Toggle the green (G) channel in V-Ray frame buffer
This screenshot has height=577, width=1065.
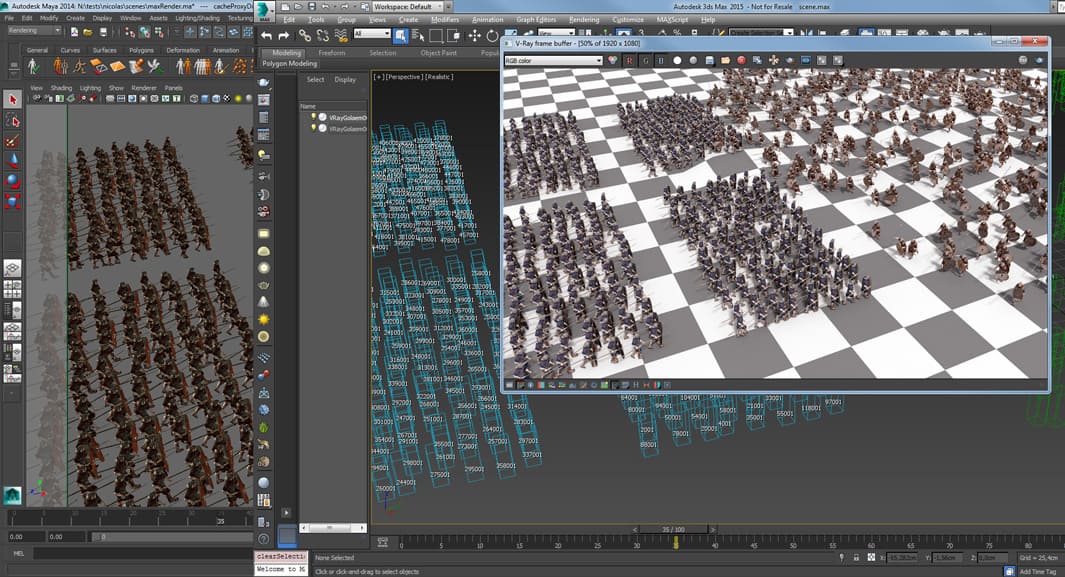645,58
